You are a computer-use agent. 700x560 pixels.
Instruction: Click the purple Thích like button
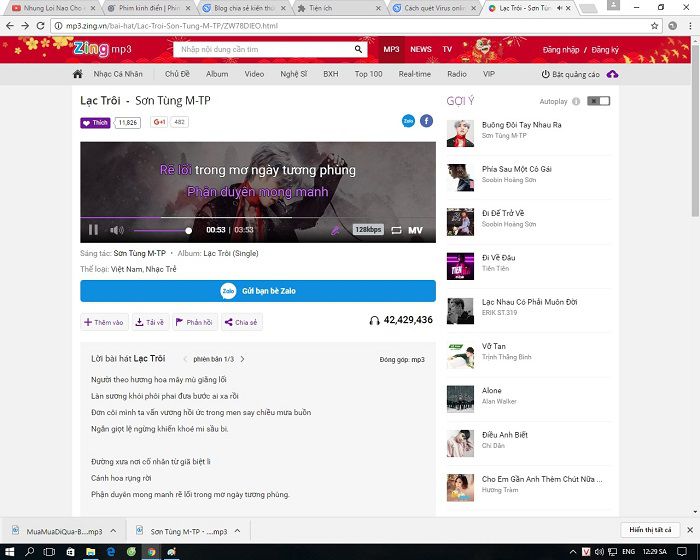point(95,122)
